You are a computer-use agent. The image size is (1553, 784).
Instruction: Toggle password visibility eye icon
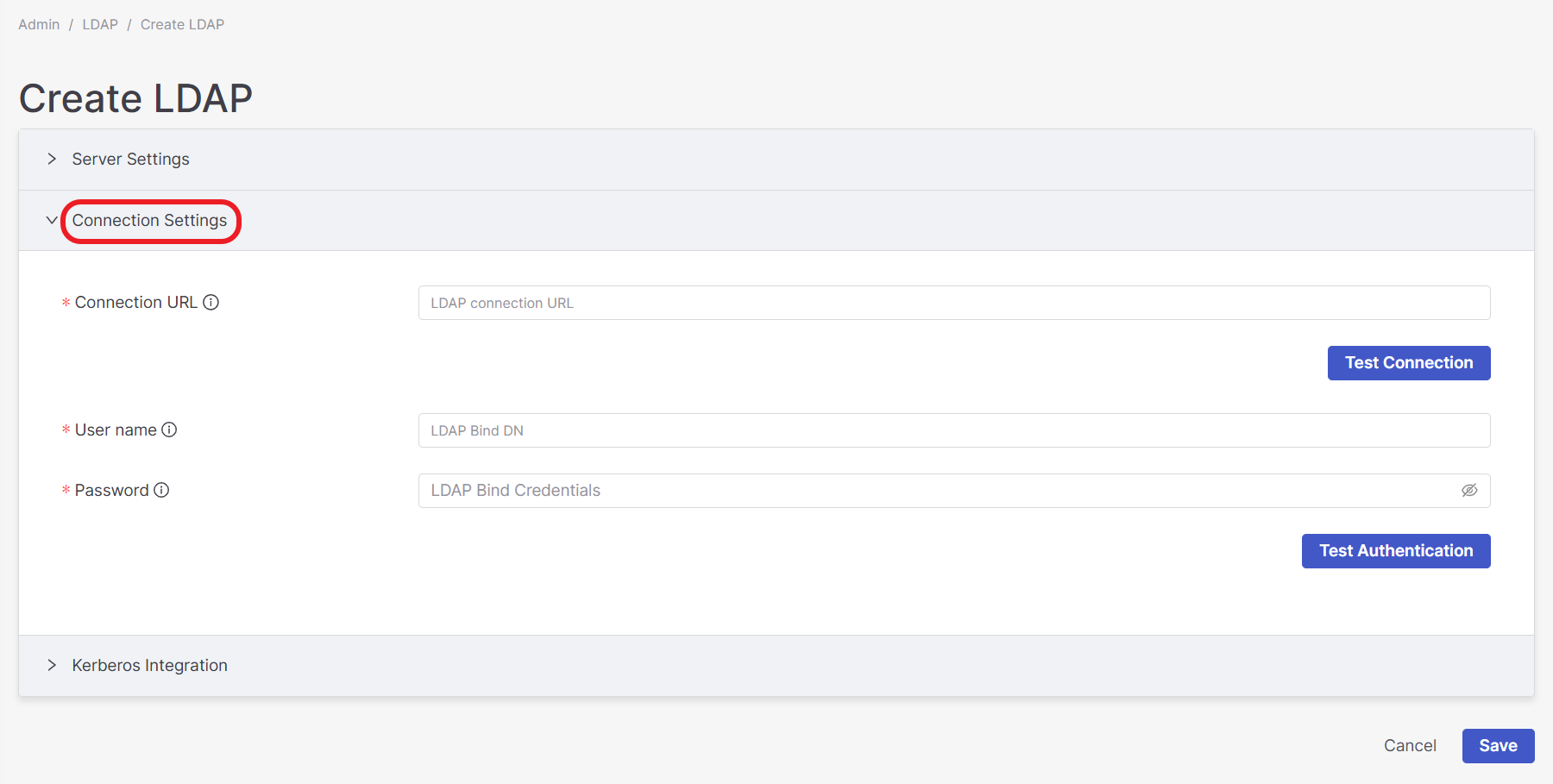(1469, 491)
